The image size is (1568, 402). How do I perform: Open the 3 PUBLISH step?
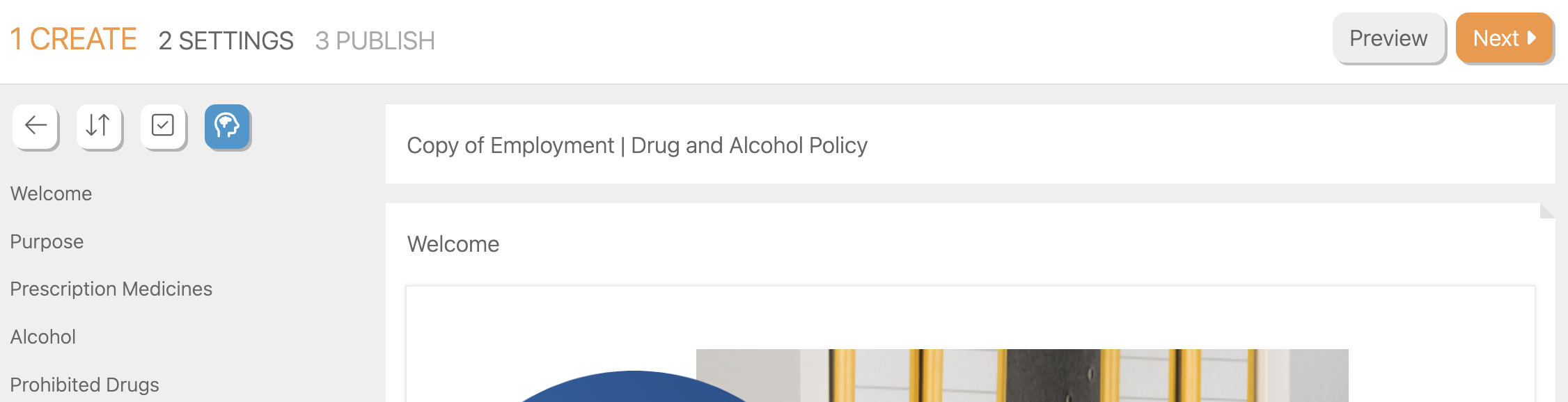[375, 41]
